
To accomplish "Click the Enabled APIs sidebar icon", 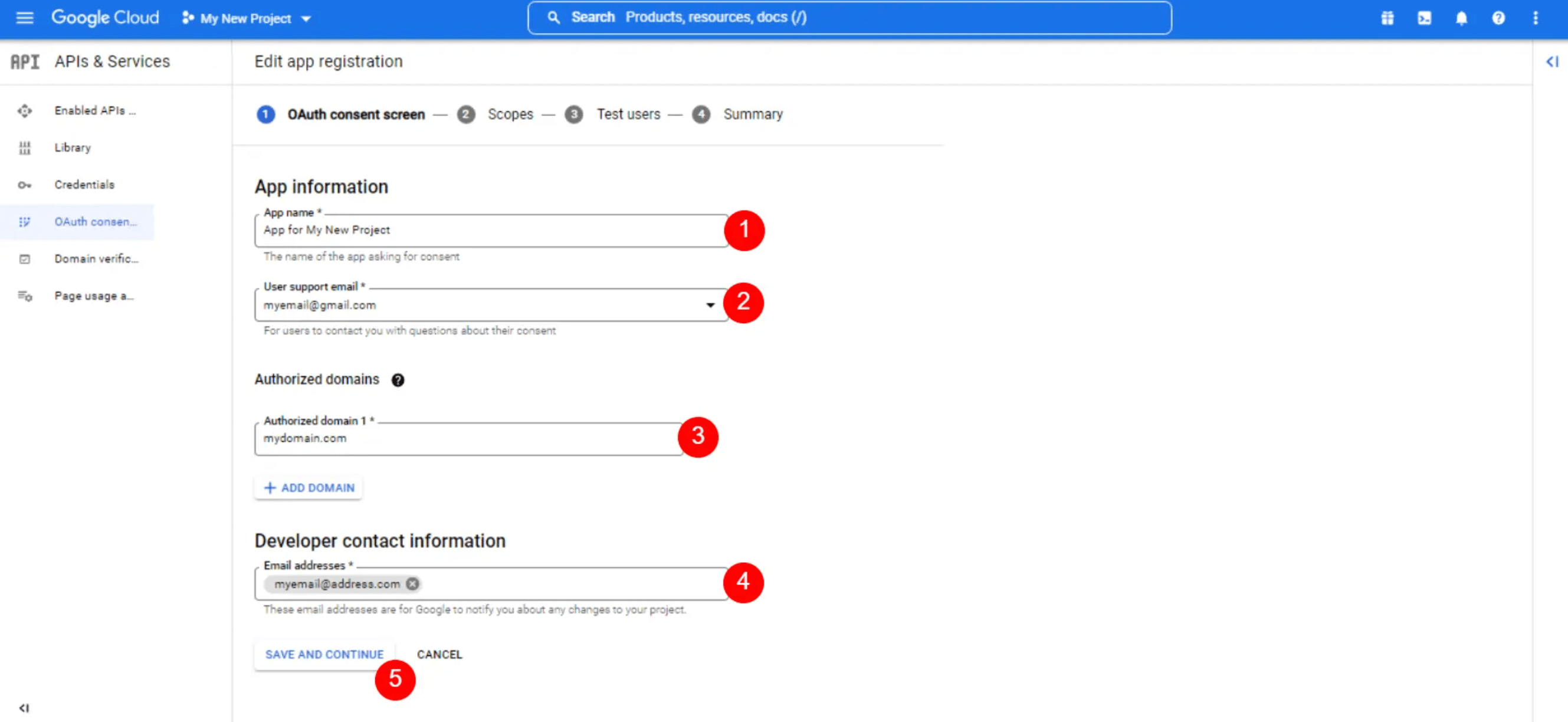I will [x=24, y=111].
